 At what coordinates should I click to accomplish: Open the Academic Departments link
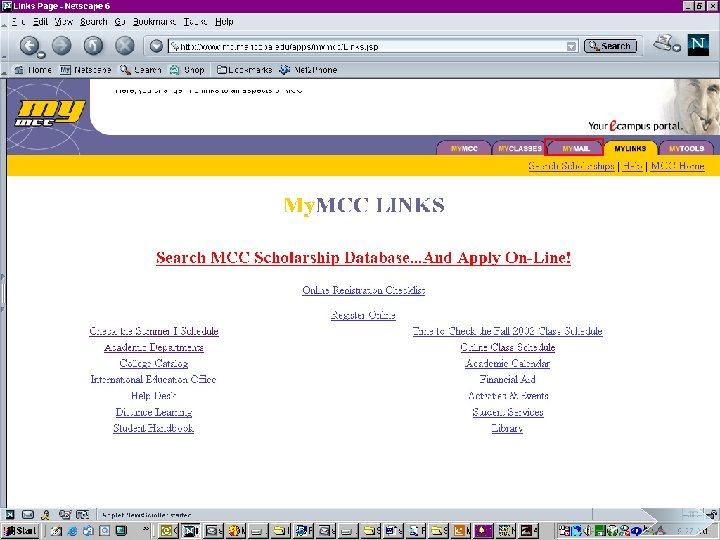154,347
